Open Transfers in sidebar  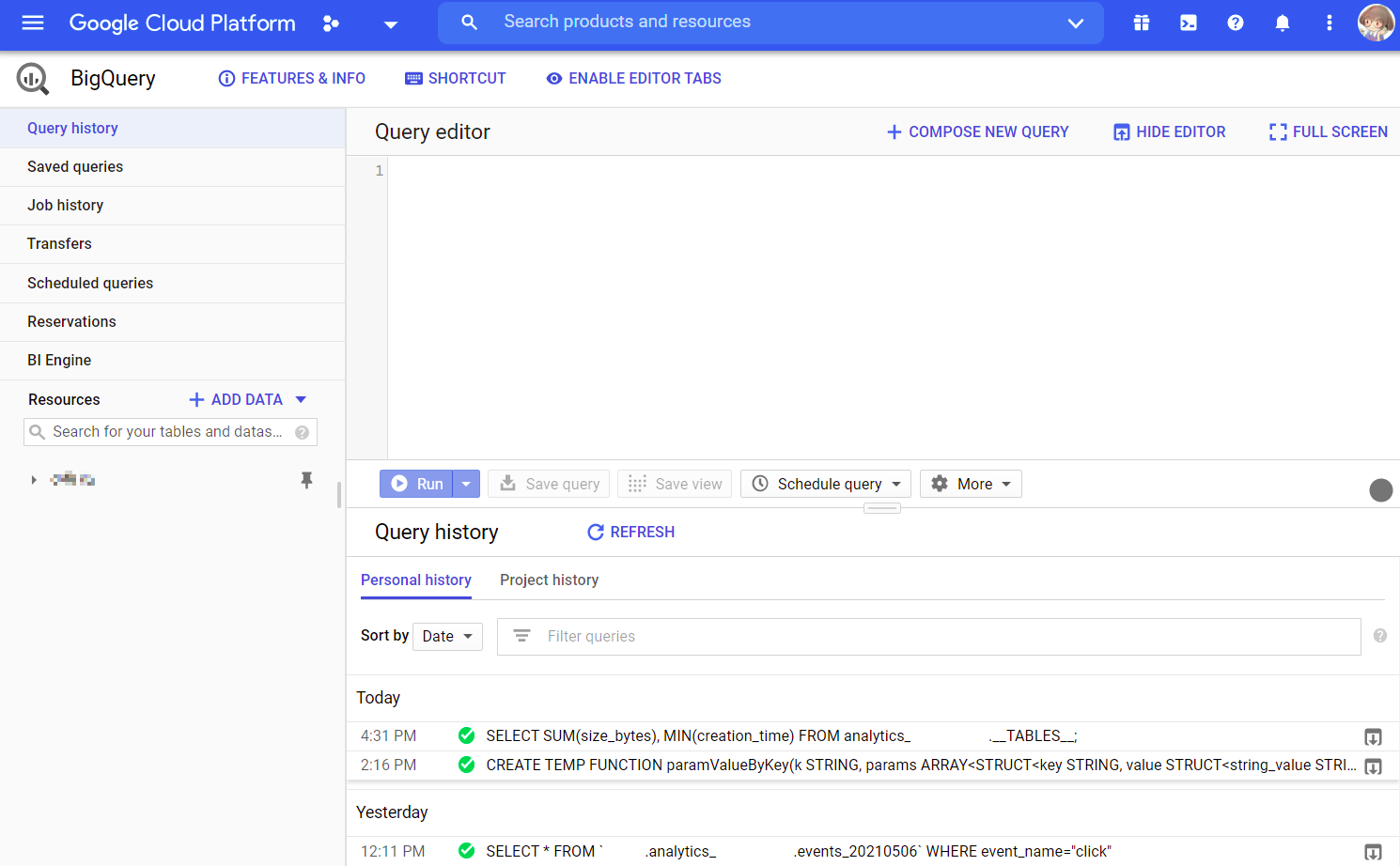pos(173,243)
